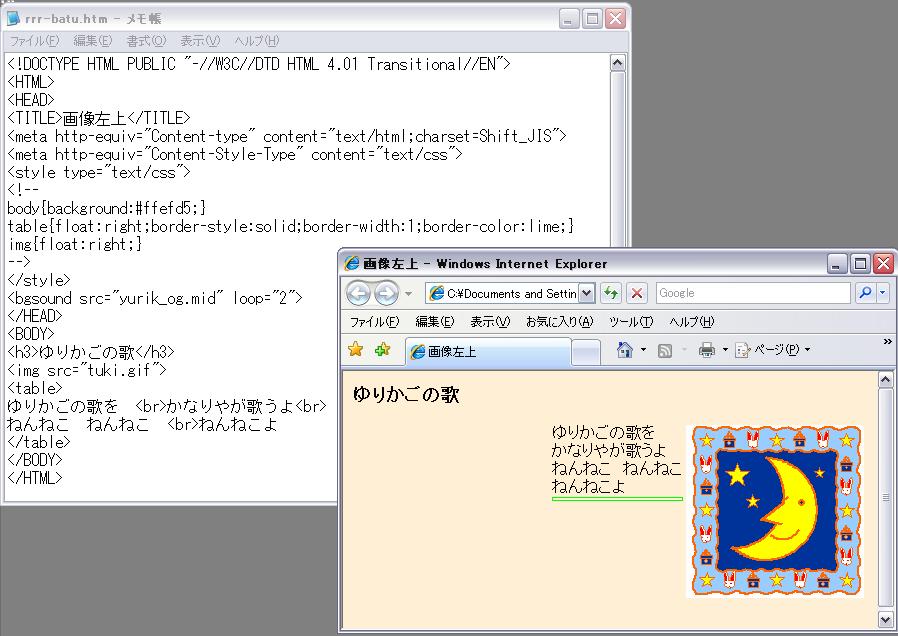Click the moon image on the webpage
The width and height of the screenshot is (898, 636).
point(775,511)
